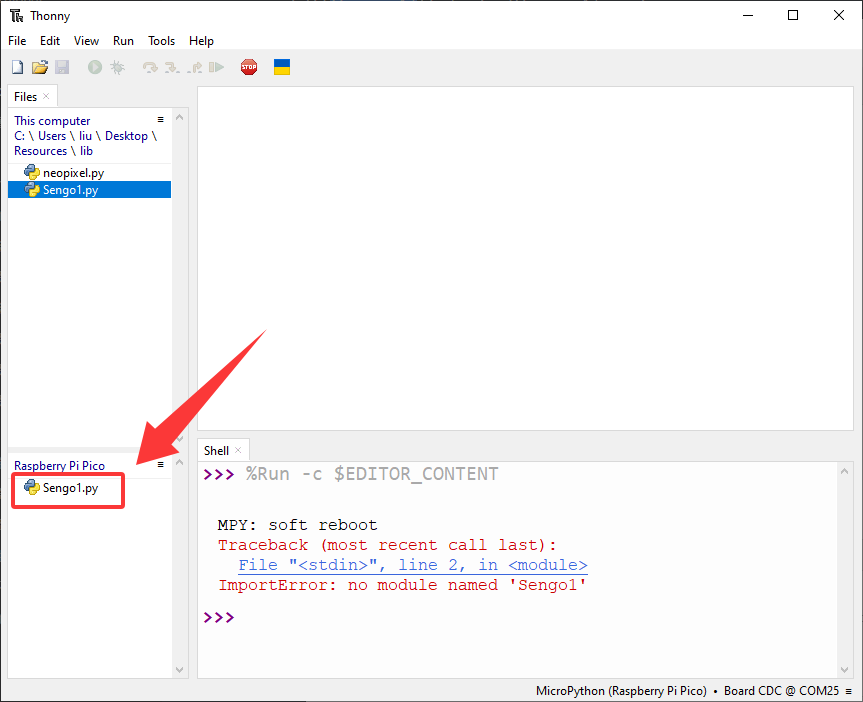Open the Edit menu
Screen dimensions: 863x702
[50, 41]
